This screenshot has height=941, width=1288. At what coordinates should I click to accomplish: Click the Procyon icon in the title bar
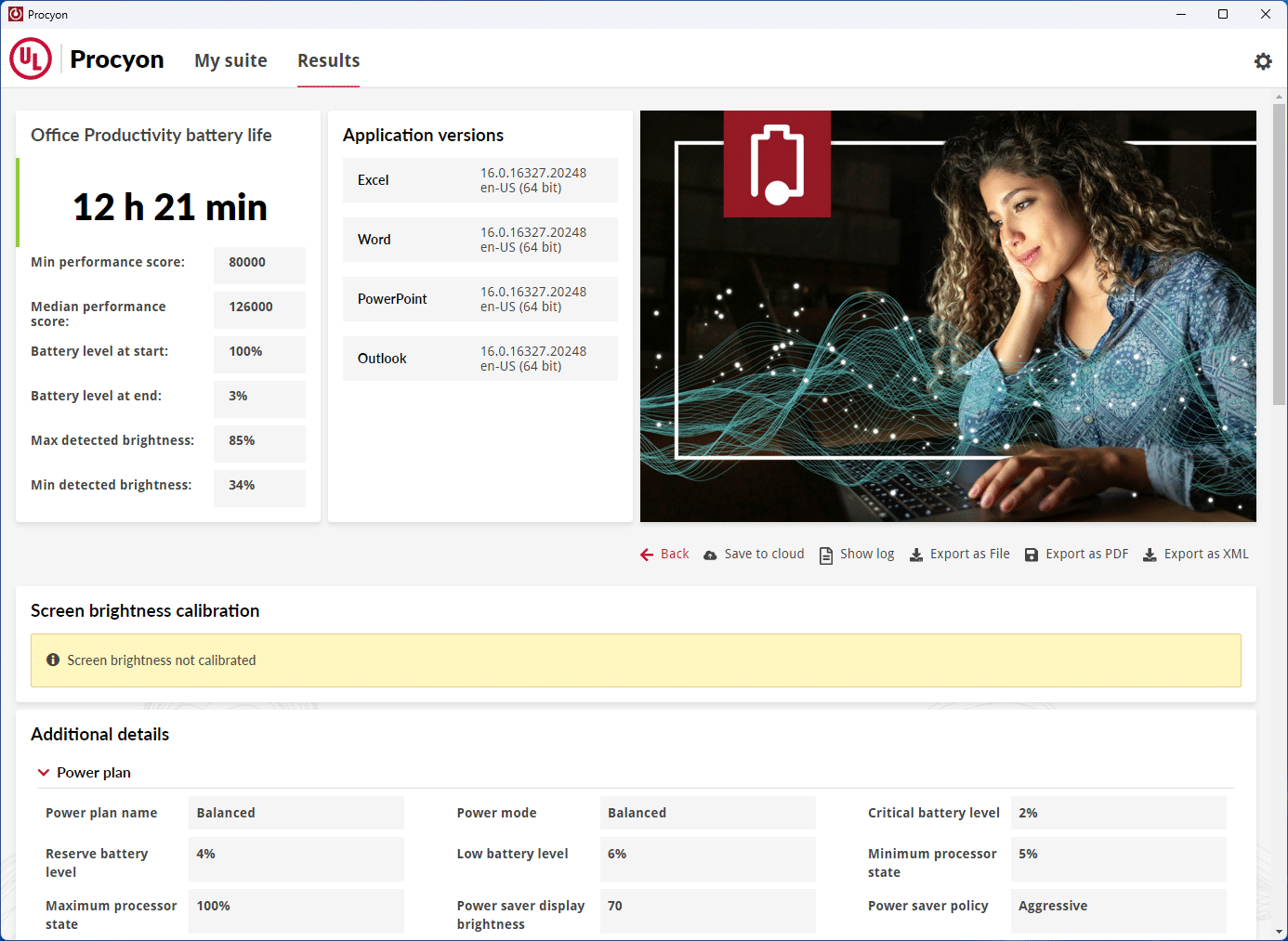(x=16, y=14)
